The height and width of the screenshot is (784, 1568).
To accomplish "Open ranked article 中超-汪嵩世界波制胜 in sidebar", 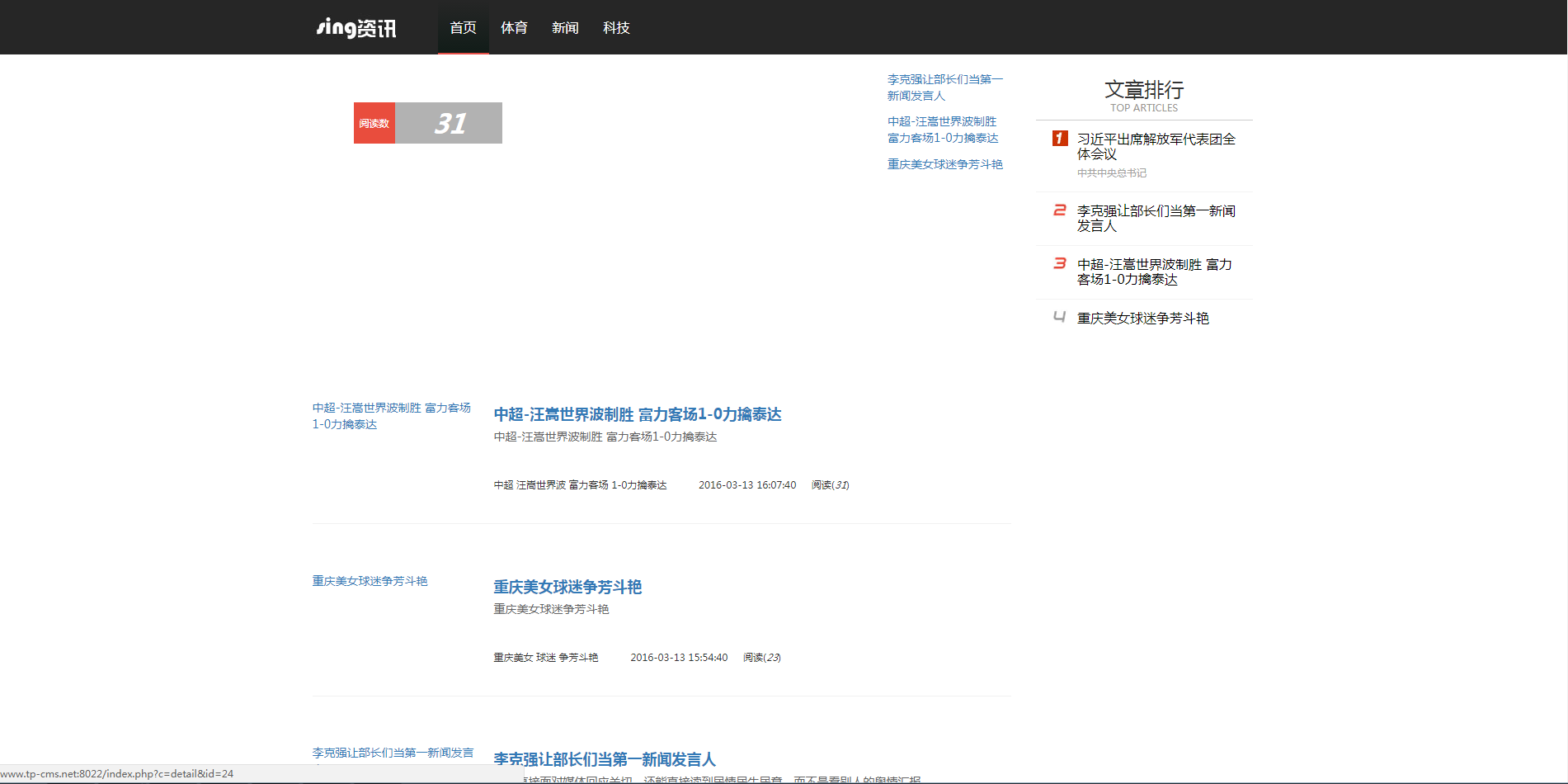I will tap(1155, 272).
